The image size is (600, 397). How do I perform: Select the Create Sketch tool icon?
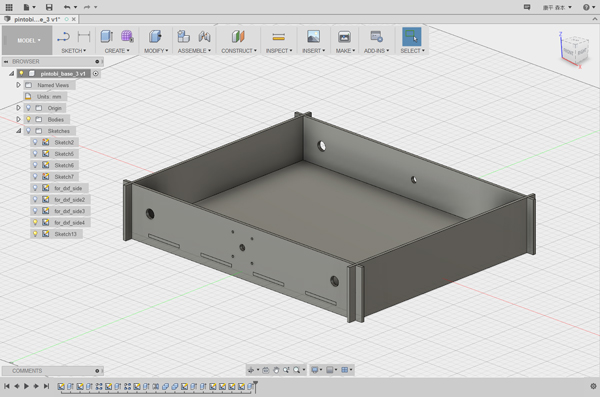(x=64, y=37)
